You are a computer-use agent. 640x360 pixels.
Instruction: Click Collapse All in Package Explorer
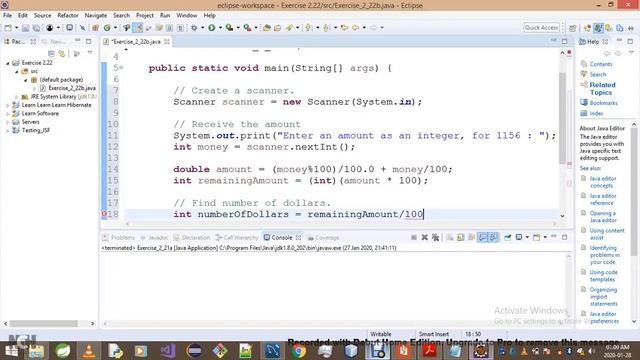[51, 53]
